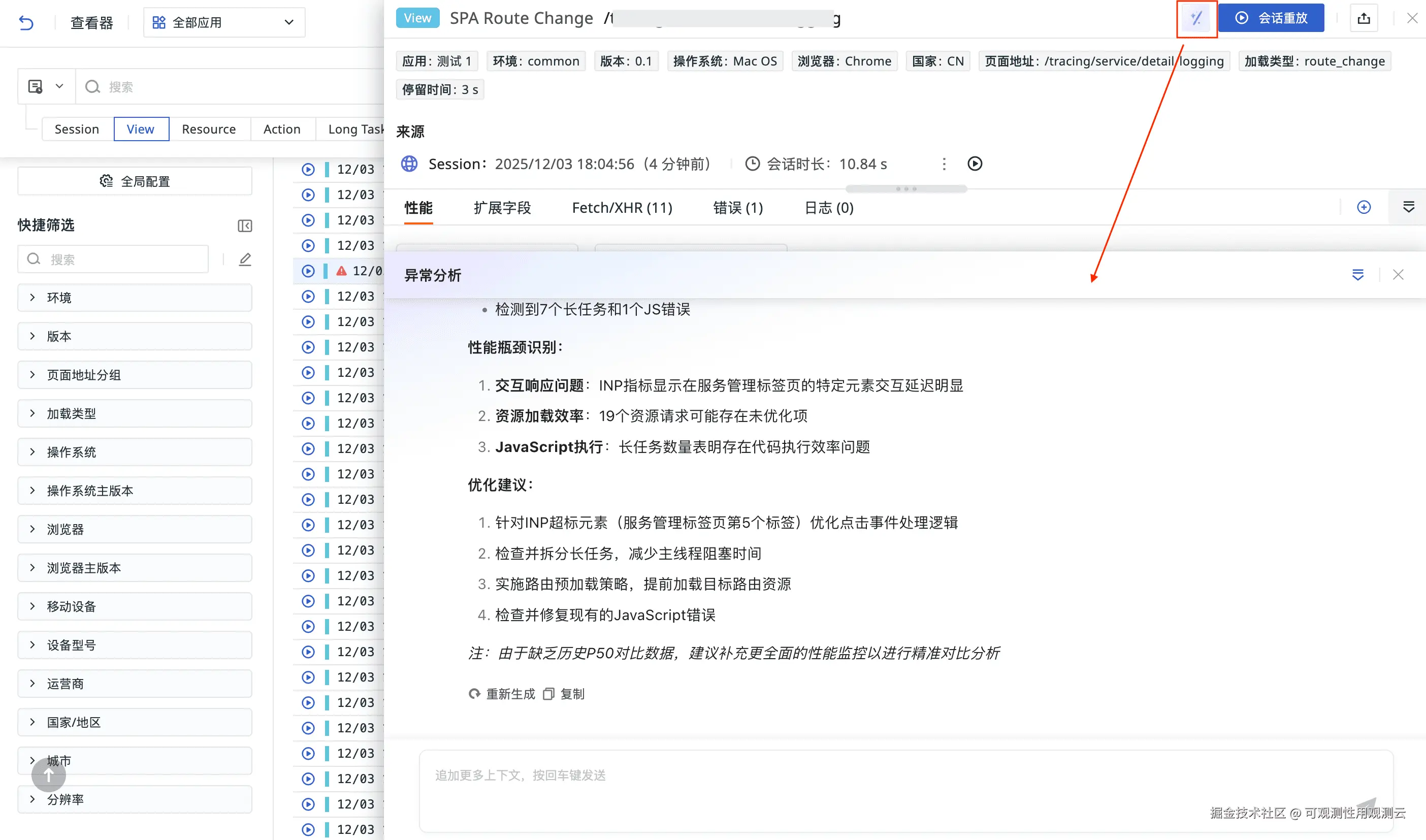Click the plus circle icon beside tabs
The image size is (1426, 840).
click(x=1364, y=207)
